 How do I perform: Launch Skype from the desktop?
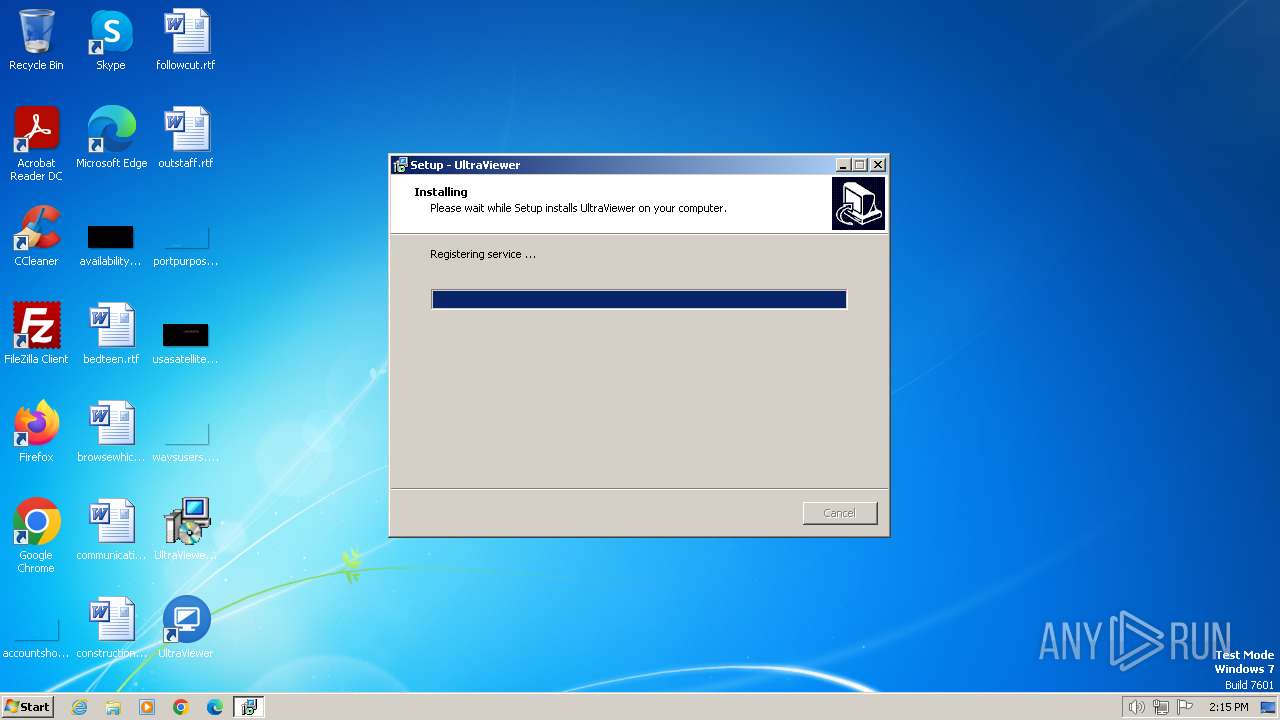point(110,40)
